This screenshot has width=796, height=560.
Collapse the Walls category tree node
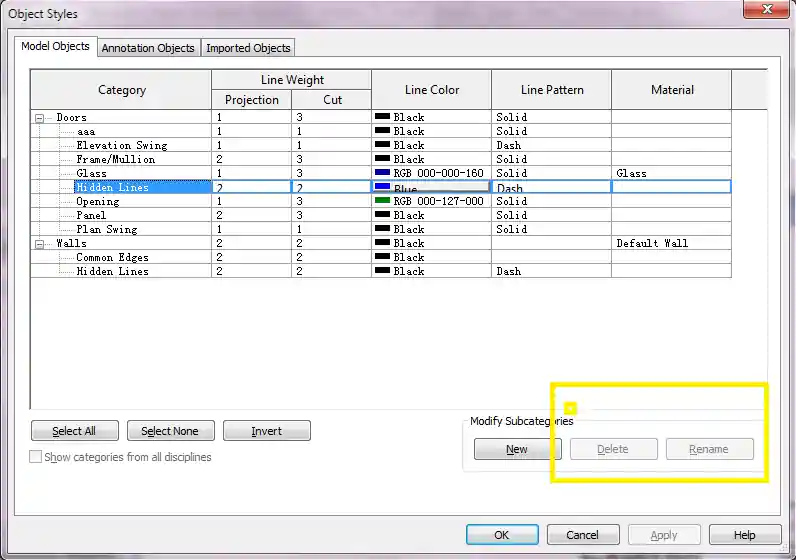(x=40, y=244)
